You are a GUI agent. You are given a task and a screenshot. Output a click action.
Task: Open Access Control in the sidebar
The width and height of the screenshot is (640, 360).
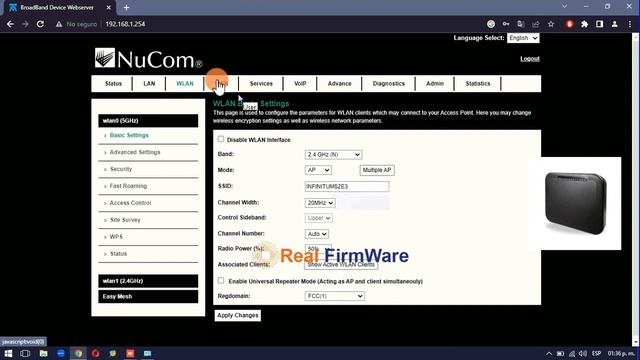click(130, 203)
